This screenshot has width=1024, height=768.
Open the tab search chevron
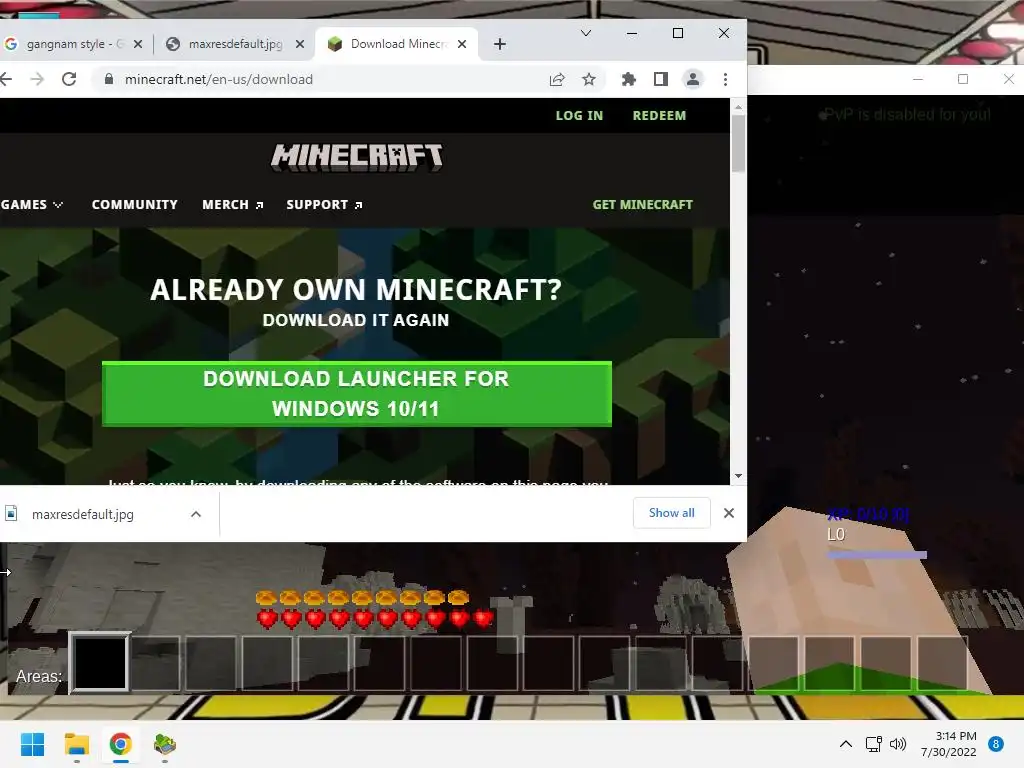point(586,33)
